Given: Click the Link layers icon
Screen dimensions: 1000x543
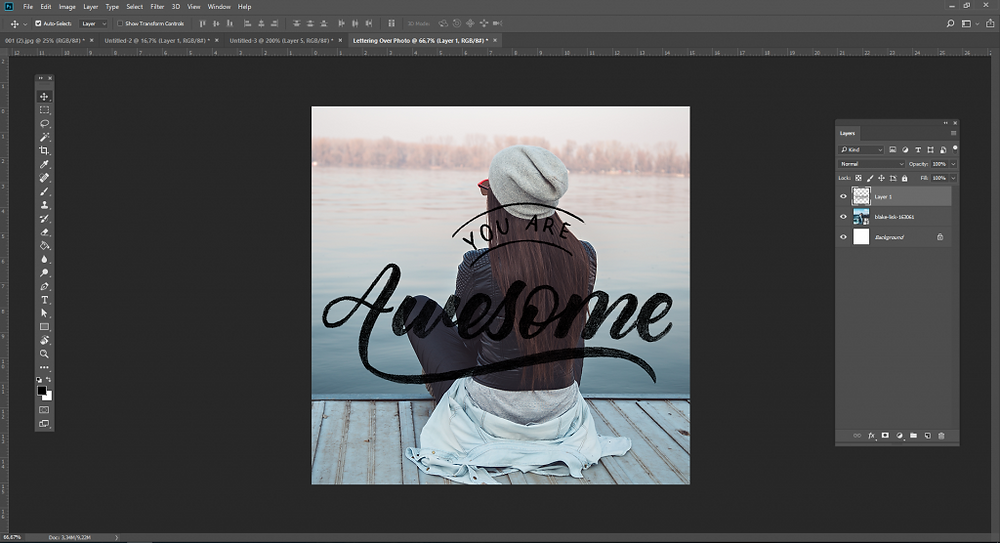Looking at the screenshot, I should (x=857, y=436).
